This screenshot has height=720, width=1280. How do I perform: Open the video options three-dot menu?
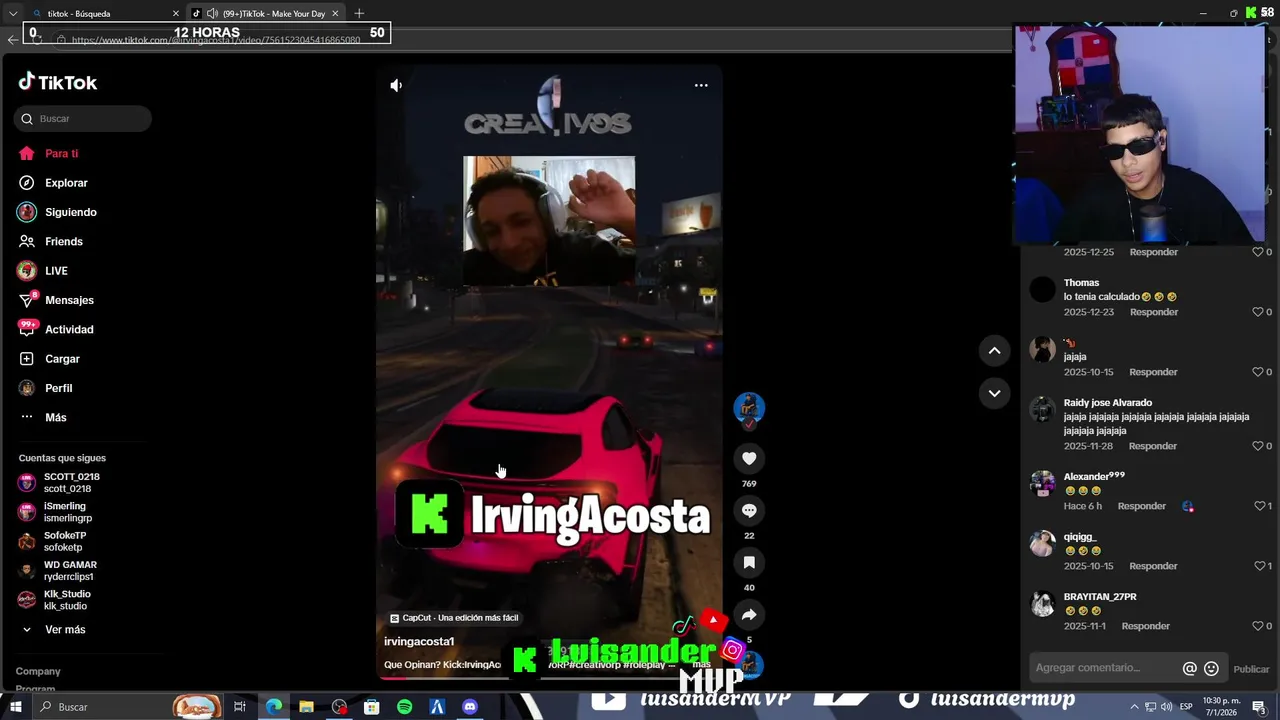pos(701,86)
